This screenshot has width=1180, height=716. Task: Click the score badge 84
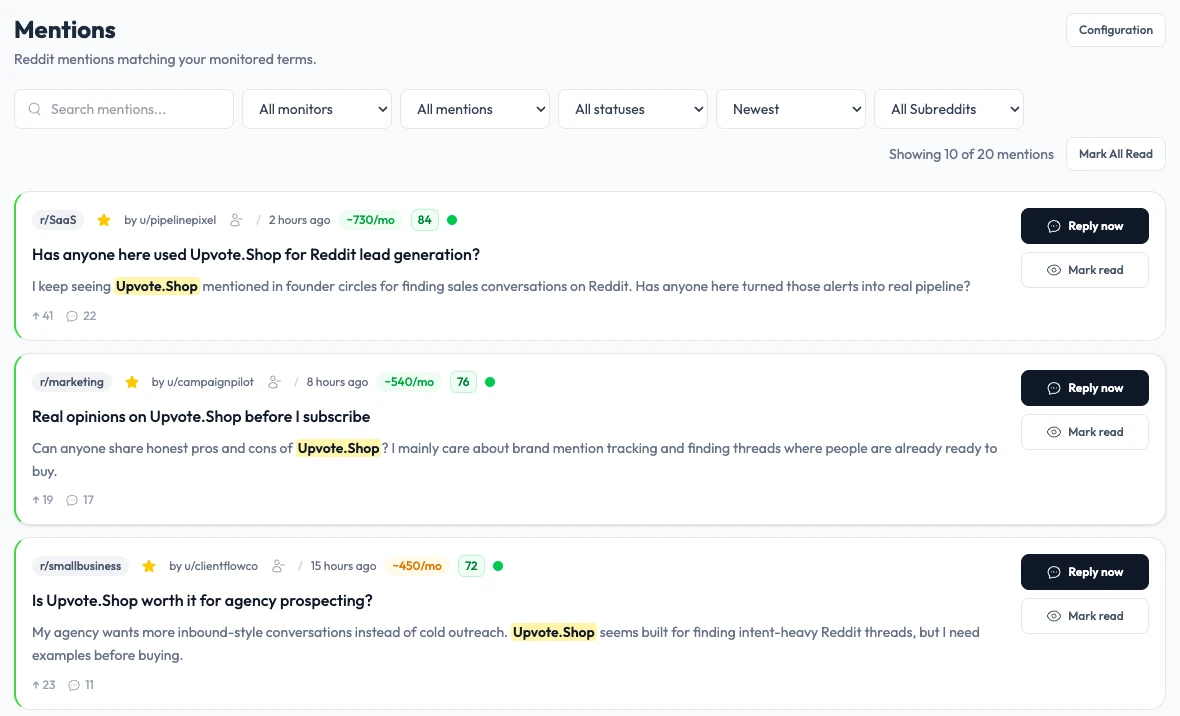pyautogui.click(x=424, y=220)
